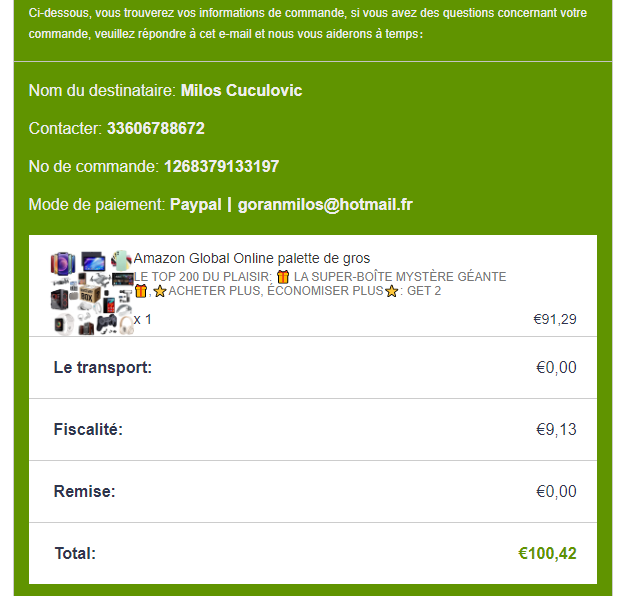Click the gift box emoji before 'LA SUPER-BOÎTE'
The height and width of the screenshot is (596, 637).
283,277
